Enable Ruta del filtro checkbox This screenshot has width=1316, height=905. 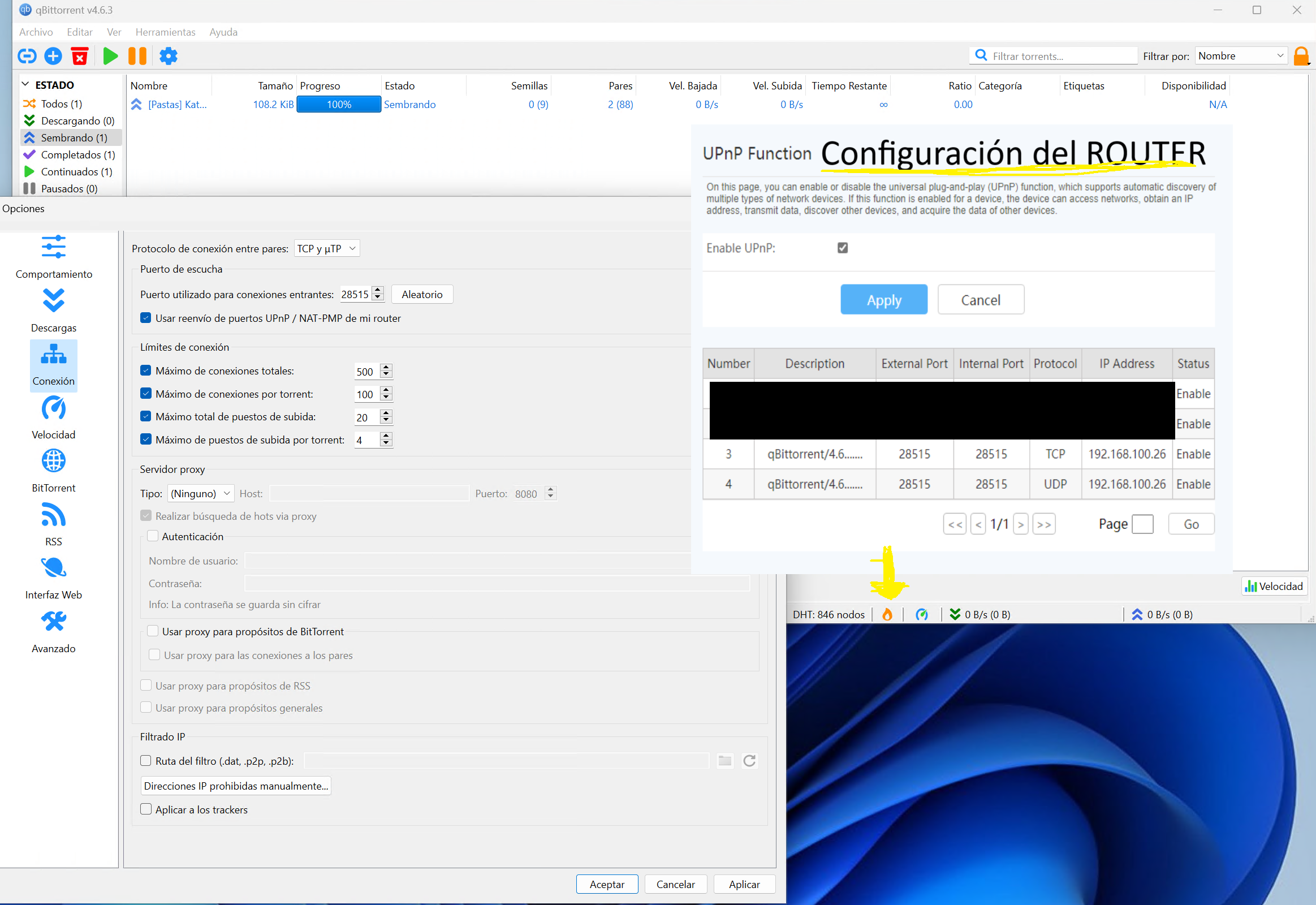(x=146, y=761)
